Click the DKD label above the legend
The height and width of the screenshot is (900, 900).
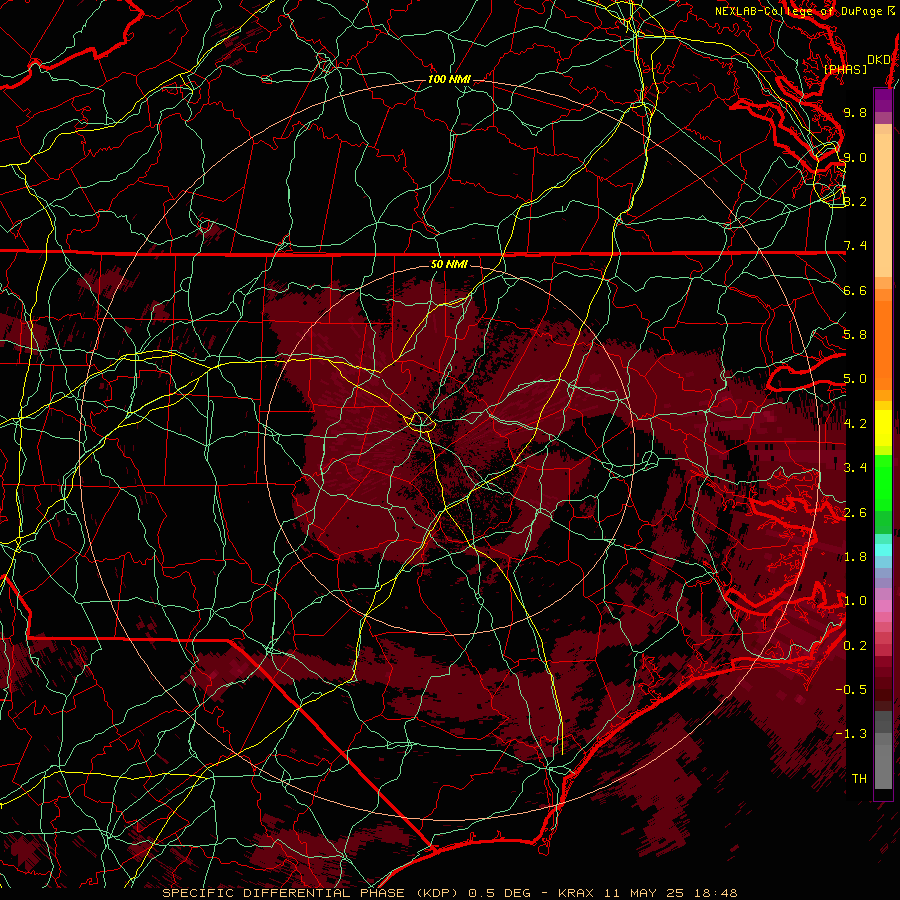point(878,60)
